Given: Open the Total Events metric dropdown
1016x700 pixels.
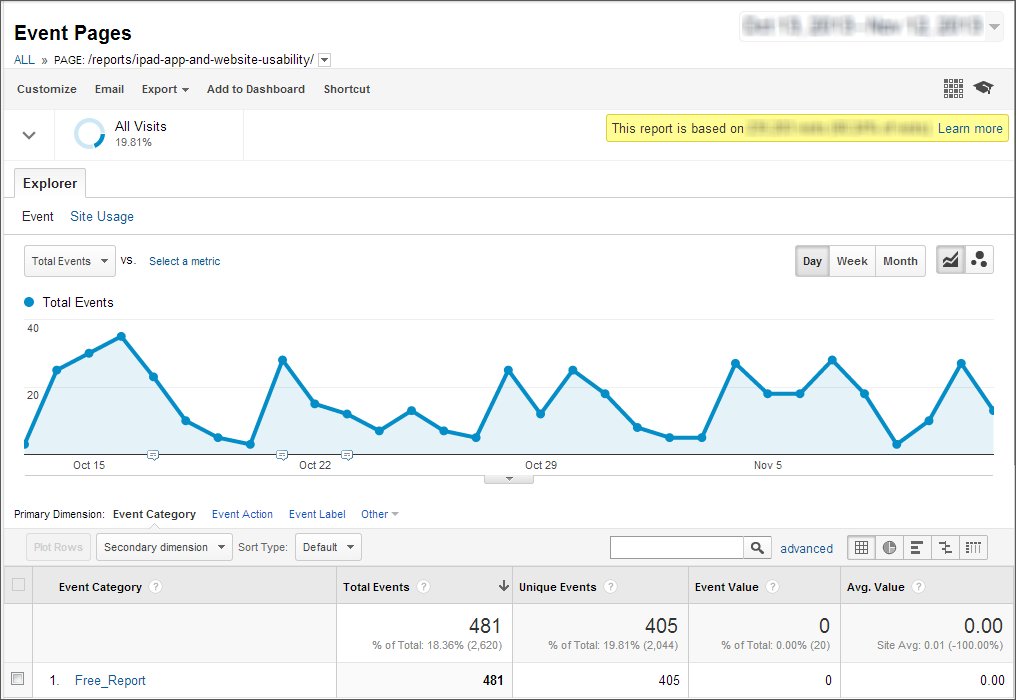Looking at the screenshot, I should 70,261.
